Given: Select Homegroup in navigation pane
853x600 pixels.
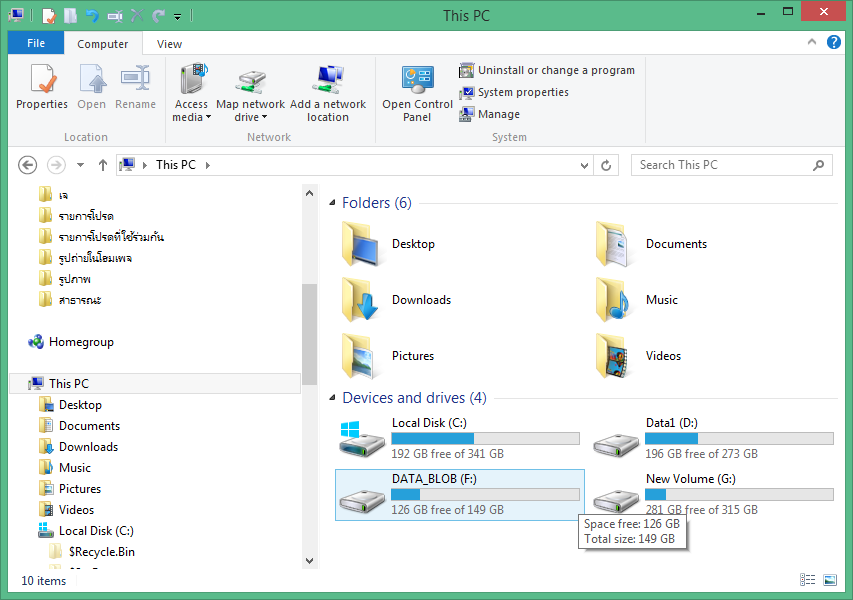Looking at the screenshot, I should 71,342.
